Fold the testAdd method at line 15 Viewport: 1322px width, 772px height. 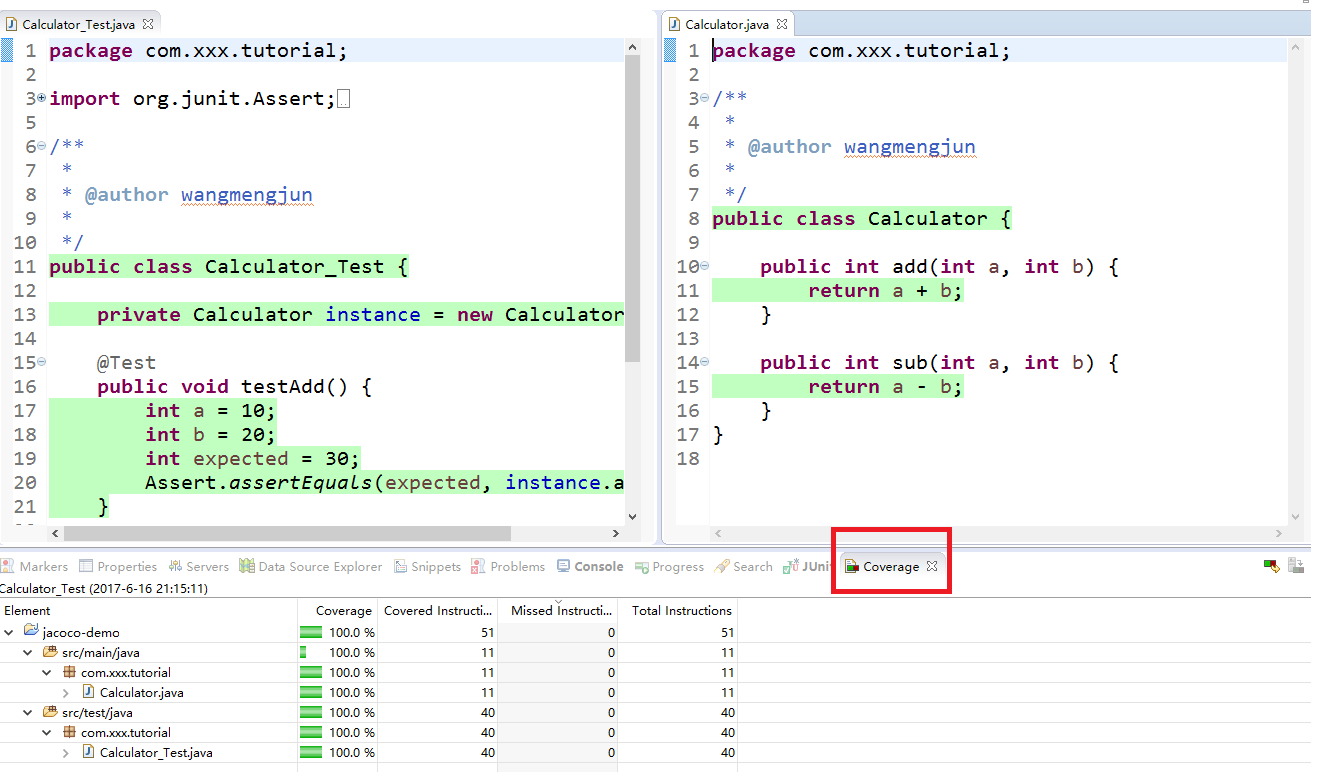[x=41, y=362]
